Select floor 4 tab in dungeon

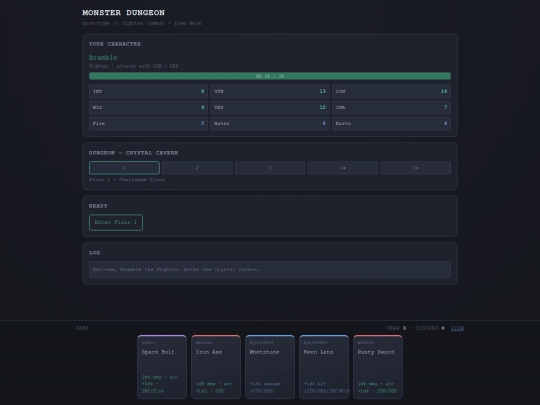(343, 168)
